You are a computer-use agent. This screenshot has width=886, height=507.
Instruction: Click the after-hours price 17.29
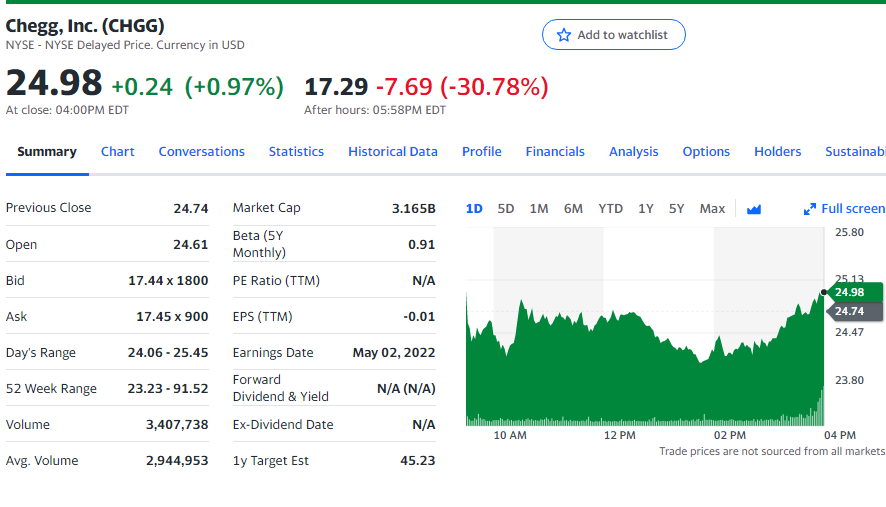[x=336, y=86]
